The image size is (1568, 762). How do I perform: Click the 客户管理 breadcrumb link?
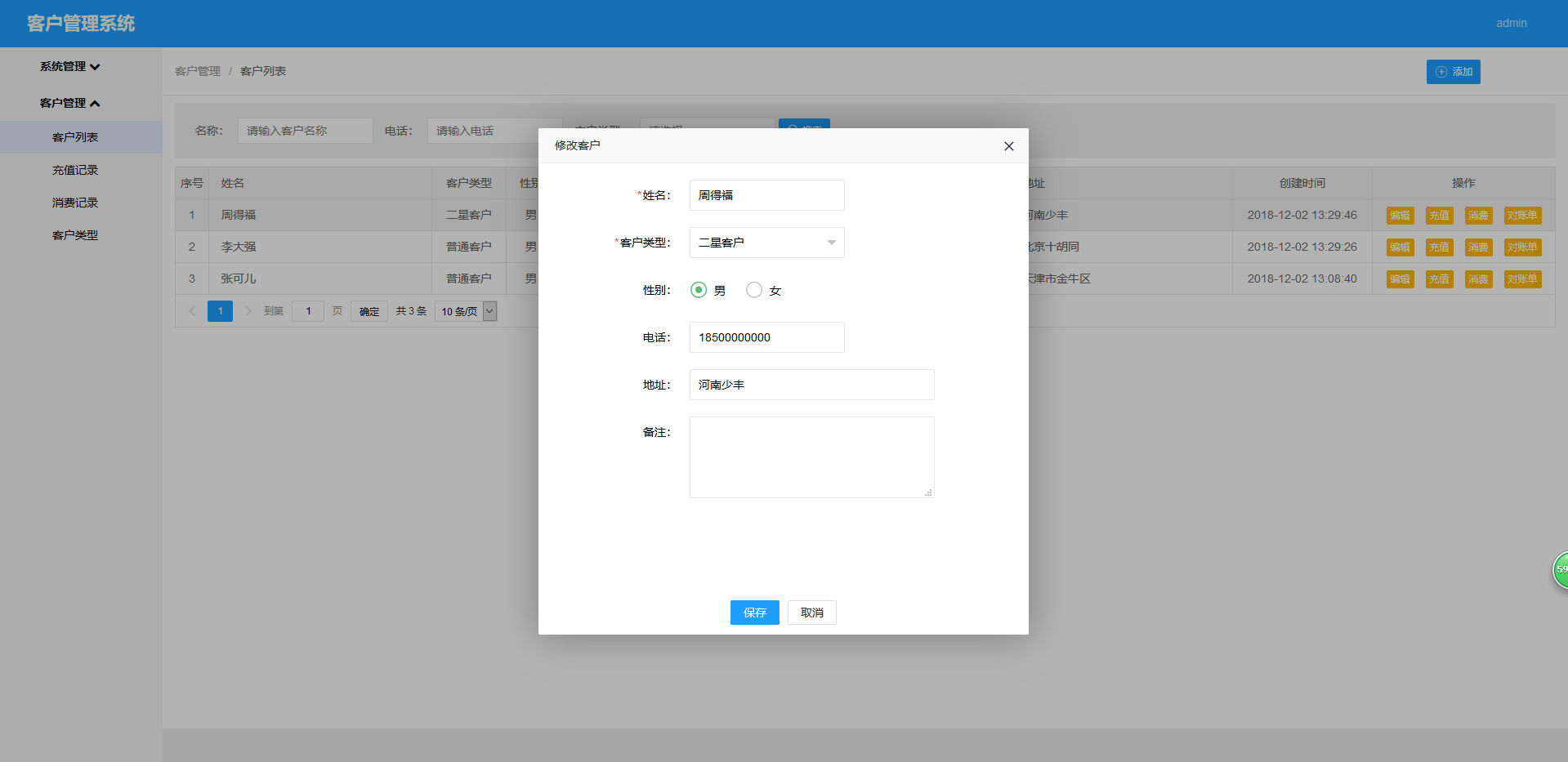tap(198, 71)
